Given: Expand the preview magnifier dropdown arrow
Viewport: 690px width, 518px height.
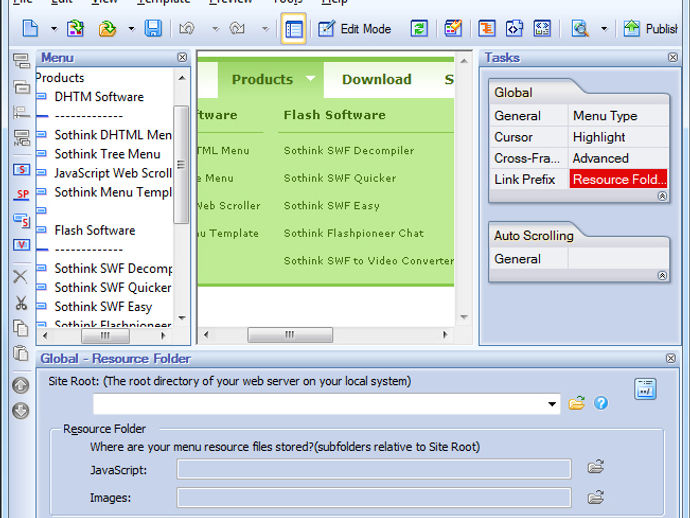Looking at the screenshot, I should [x=604, y=29].
